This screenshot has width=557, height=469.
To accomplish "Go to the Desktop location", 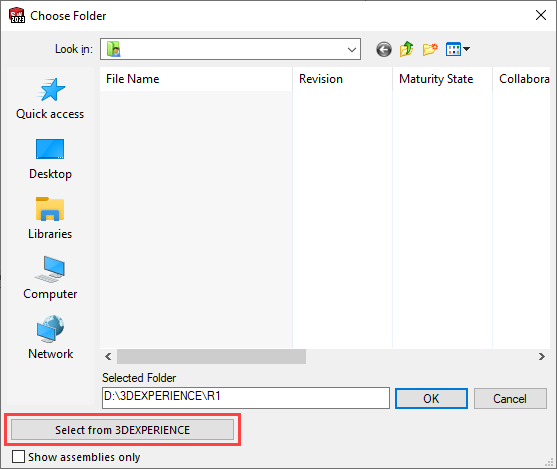I will pyautogui.click(x=50, y=159).
